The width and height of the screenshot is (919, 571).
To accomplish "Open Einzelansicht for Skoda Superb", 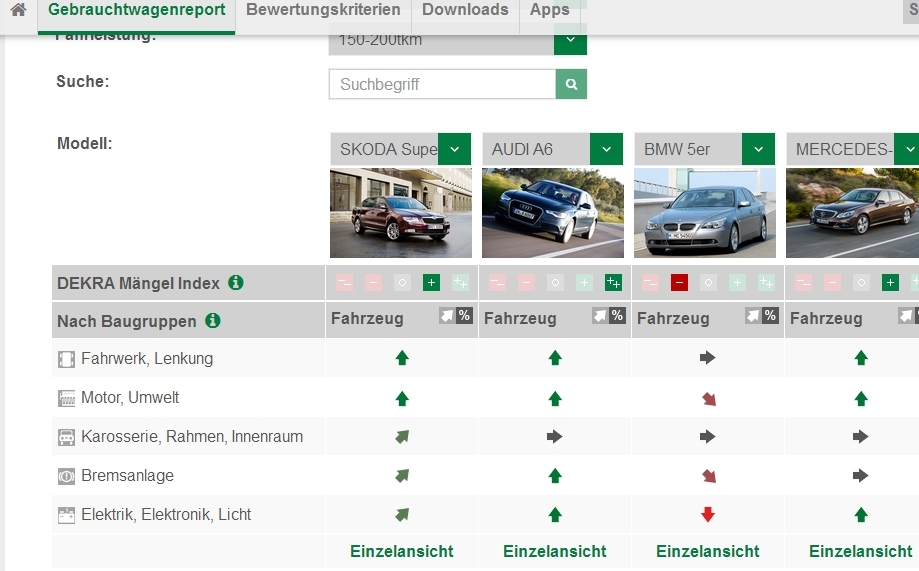I will [x=401, y=551].
